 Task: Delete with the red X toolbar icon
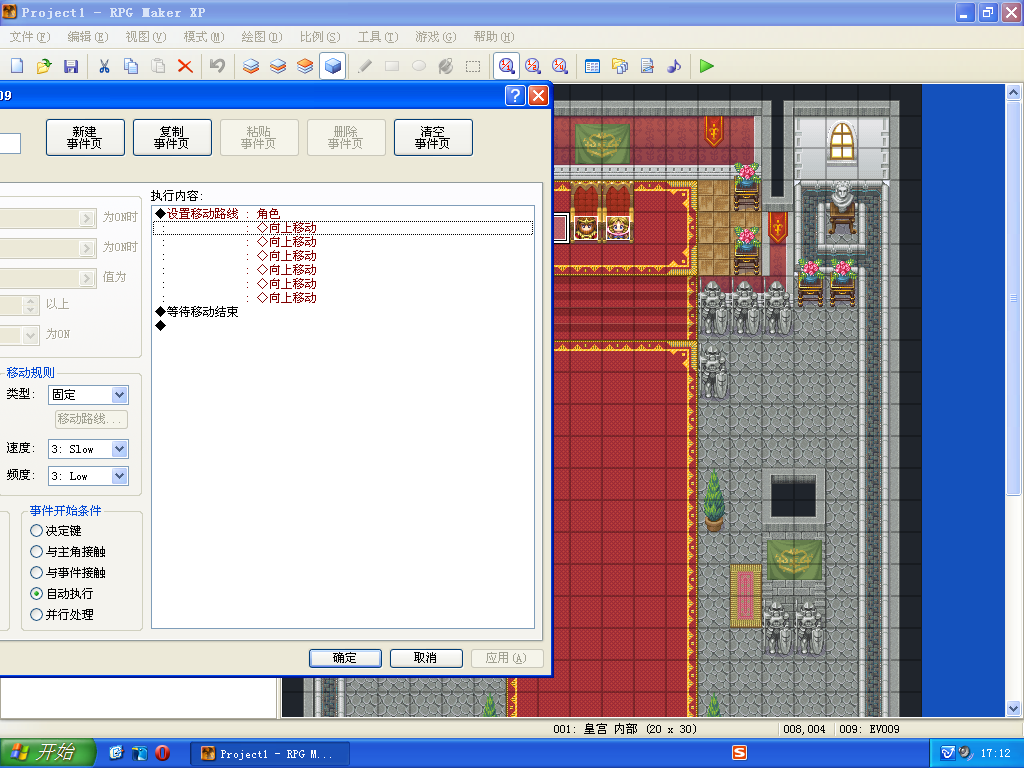(x=185, y=66)
